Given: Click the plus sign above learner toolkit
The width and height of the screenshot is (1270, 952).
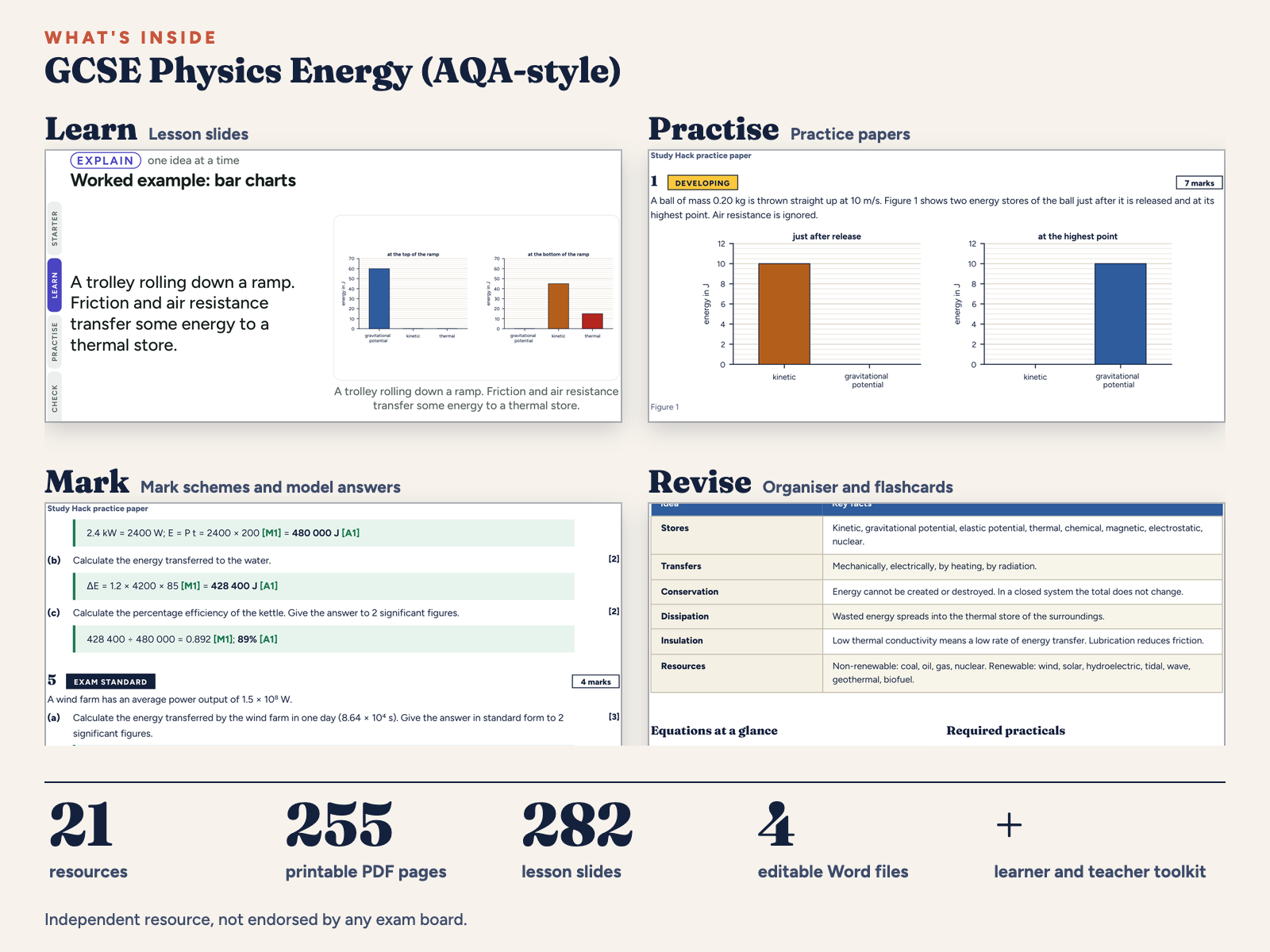Looking at the screenshot, I should 1009,825.
